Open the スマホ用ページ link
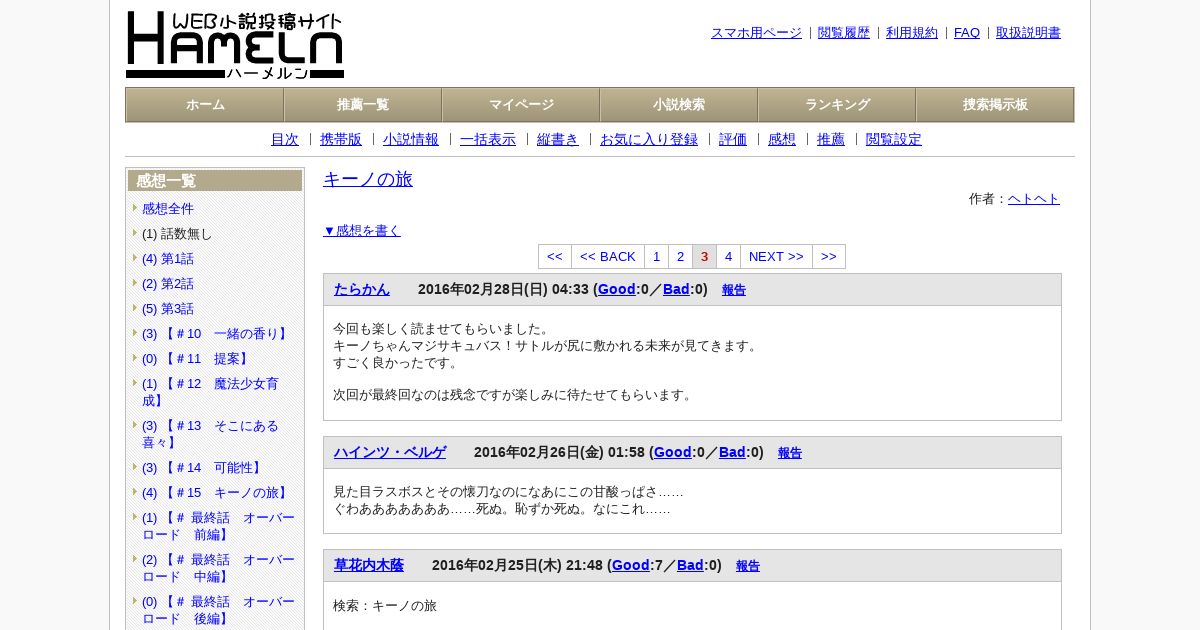The image size is (1200, 630). click(756, 33)
